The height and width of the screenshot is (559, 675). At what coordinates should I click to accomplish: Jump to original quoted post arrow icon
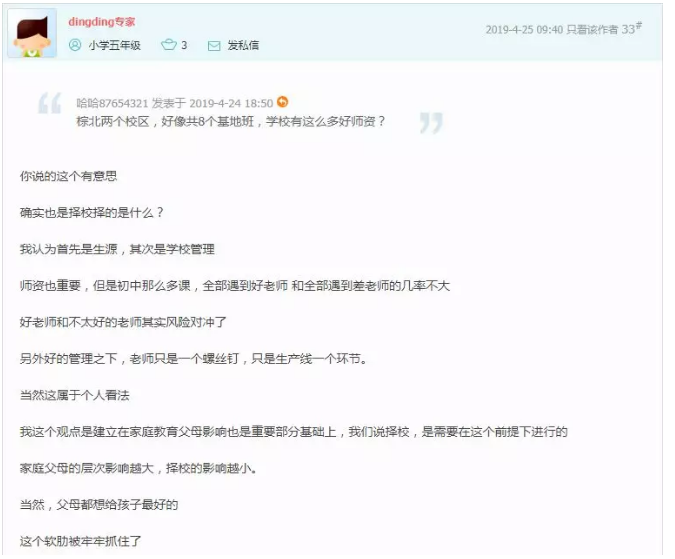(282, 102)
